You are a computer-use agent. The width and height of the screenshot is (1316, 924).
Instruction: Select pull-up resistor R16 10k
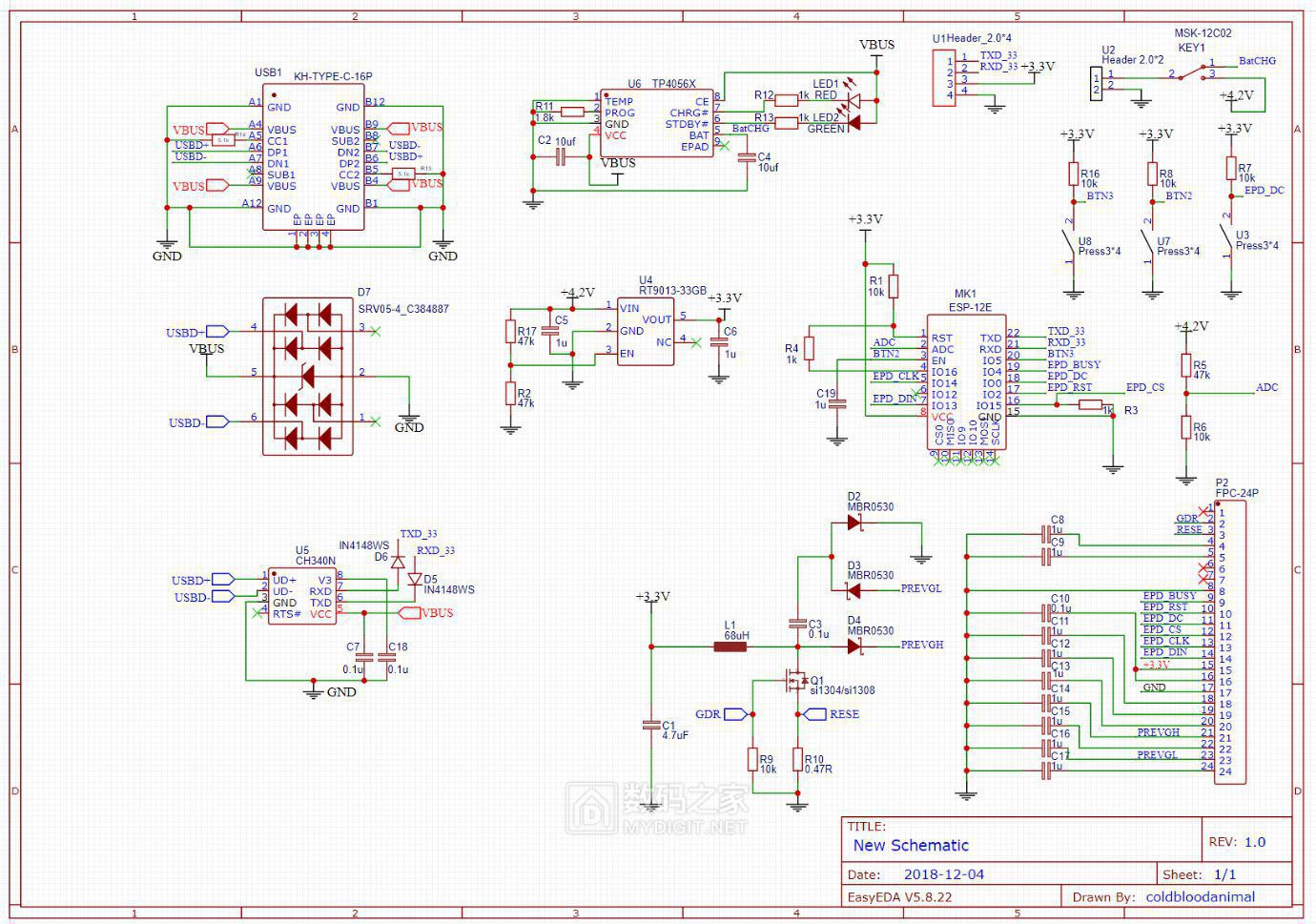1074,174
